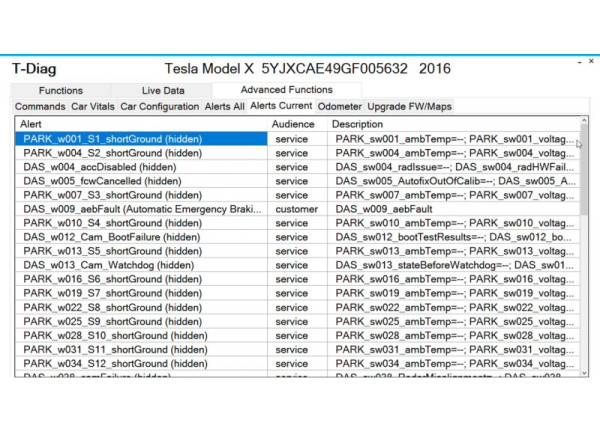Switch to the Functions tab
Image resolution: width=600 pixels, height=433 pixels.
click(x=60, y=90)
